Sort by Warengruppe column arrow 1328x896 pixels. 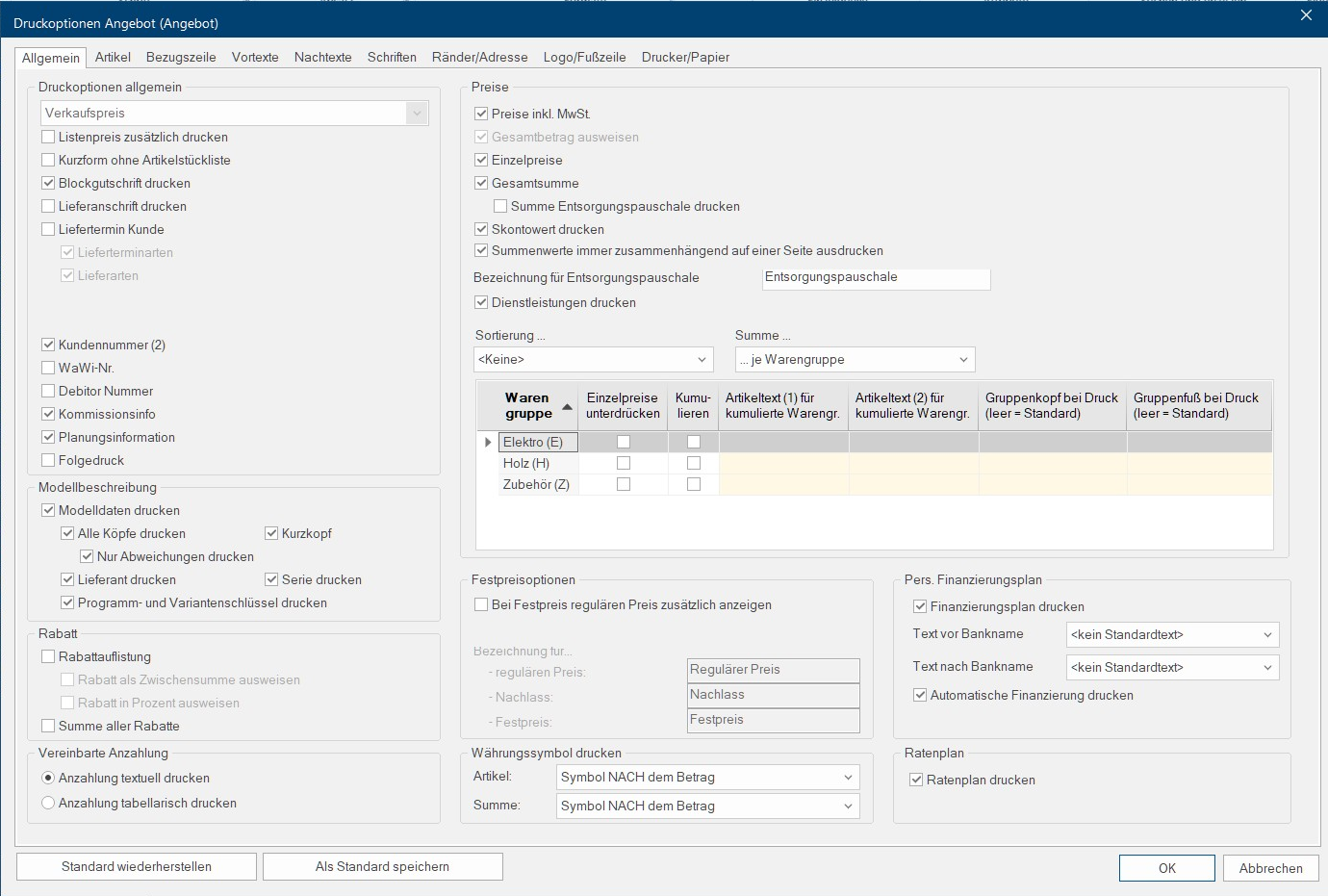click(x=567, y=407)
